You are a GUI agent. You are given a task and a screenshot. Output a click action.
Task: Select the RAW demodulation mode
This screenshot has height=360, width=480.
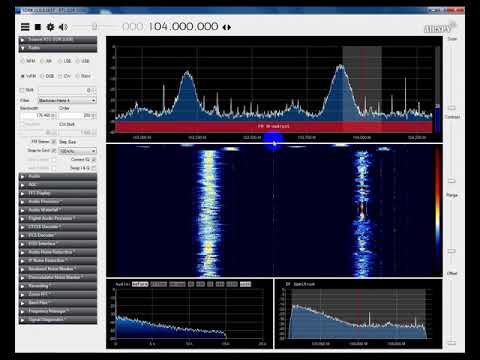(x=83, y=76)
